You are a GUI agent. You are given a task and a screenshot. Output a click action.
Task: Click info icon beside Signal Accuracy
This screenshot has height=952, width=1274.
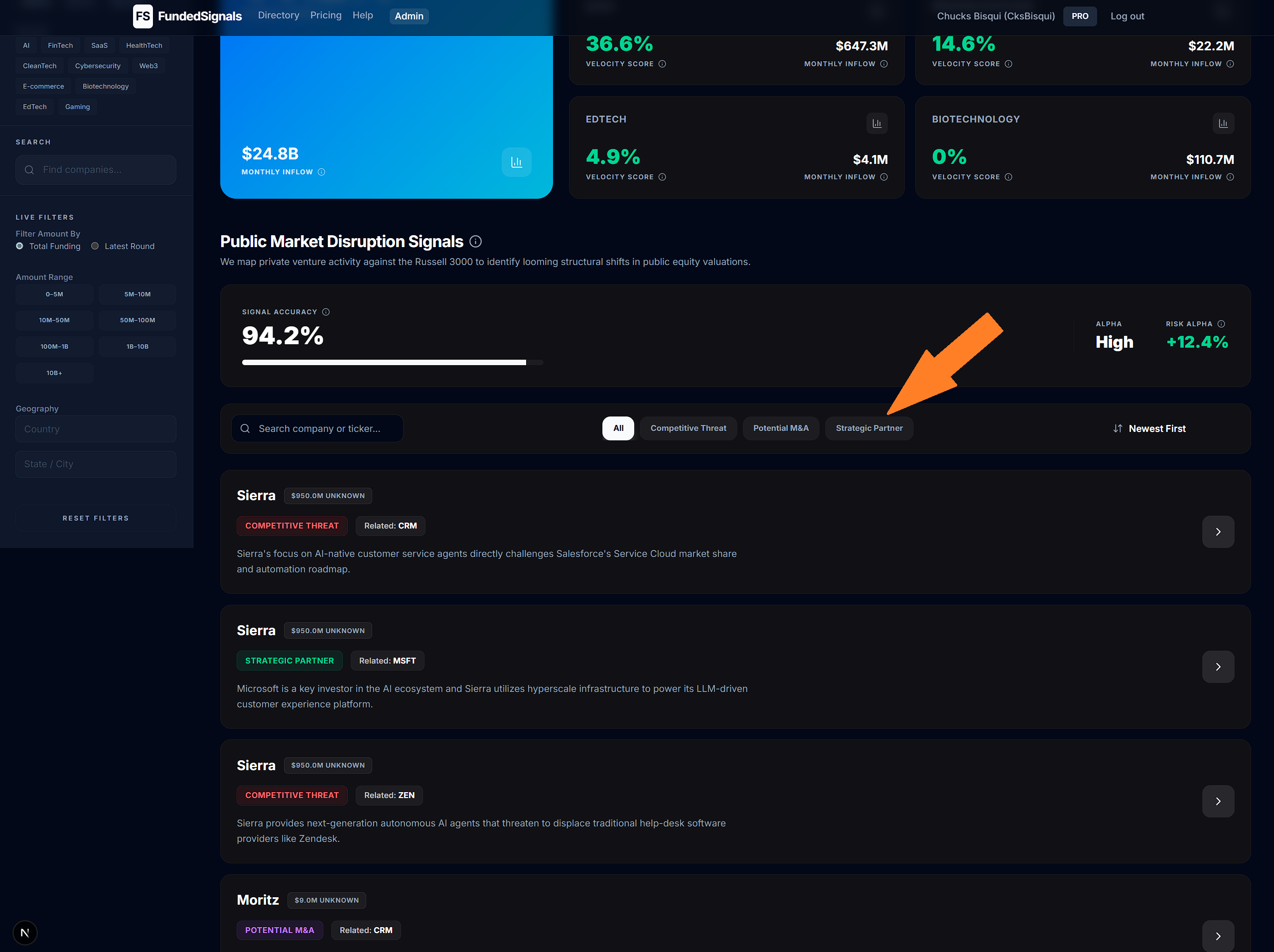(325, 311)
